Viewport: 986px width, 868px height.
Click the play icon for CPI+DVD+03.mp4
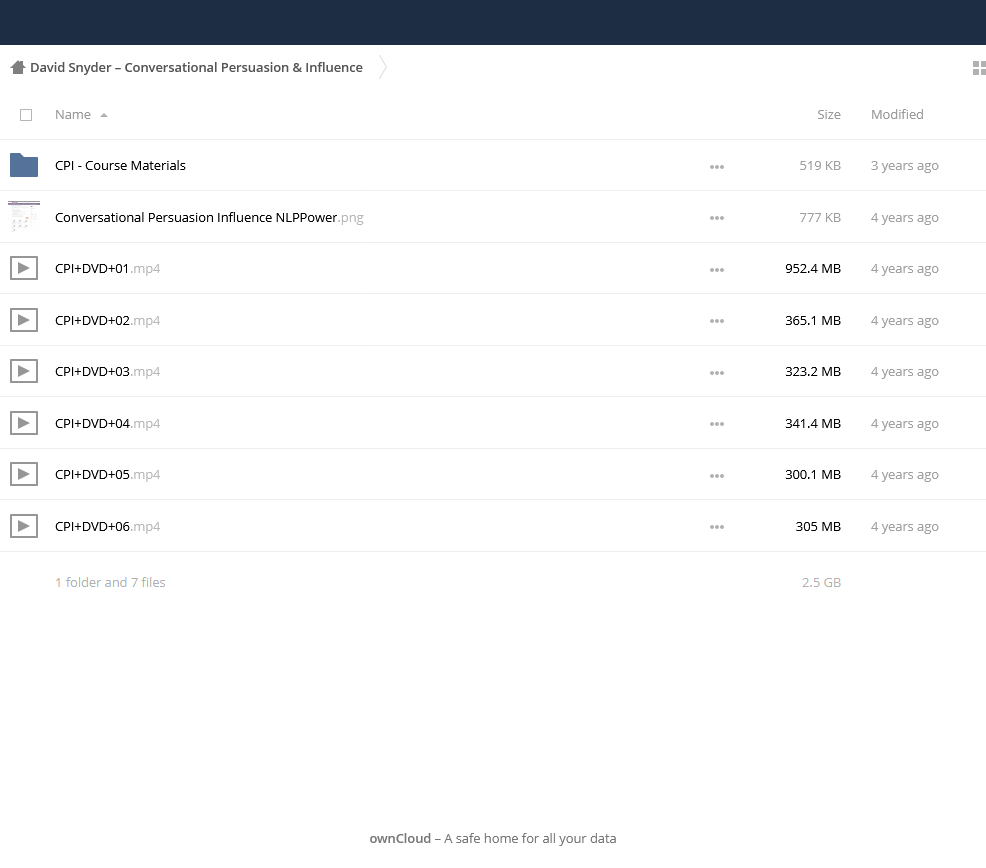pyautogui.click(x=24, y=372)
